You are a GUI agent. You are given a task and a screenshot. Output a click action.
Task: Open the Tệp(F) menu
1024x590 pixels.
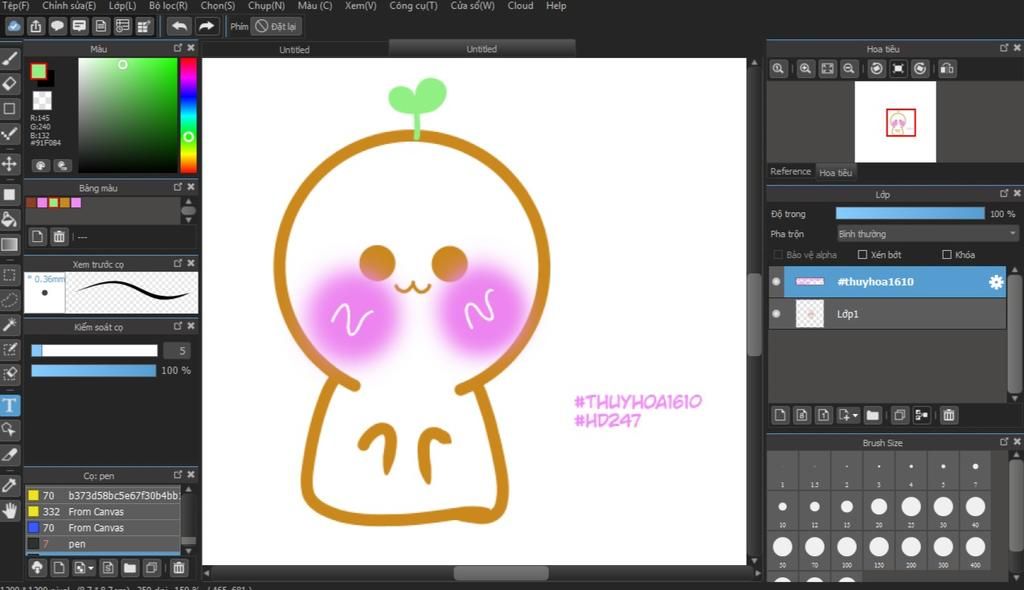coord(16,6)
